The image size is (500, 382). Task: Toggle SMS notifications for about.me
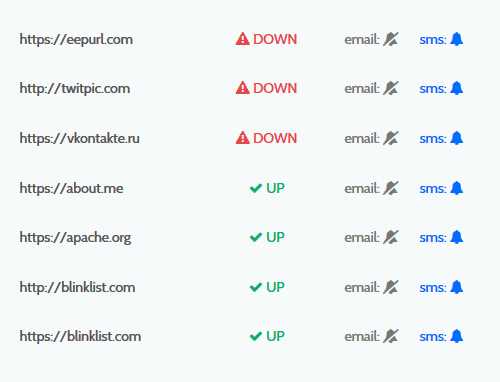click(x=456, y=188)
